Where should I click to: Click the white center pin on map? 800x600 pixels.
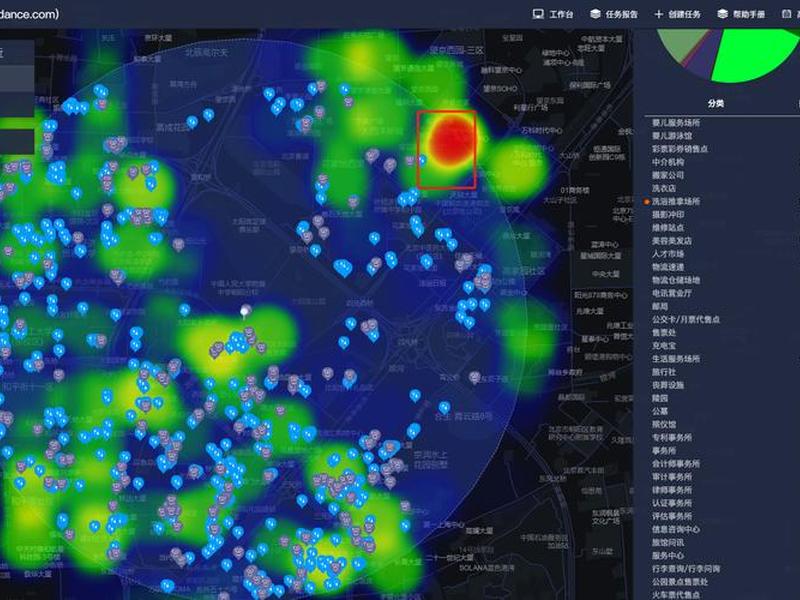(246, 310)
